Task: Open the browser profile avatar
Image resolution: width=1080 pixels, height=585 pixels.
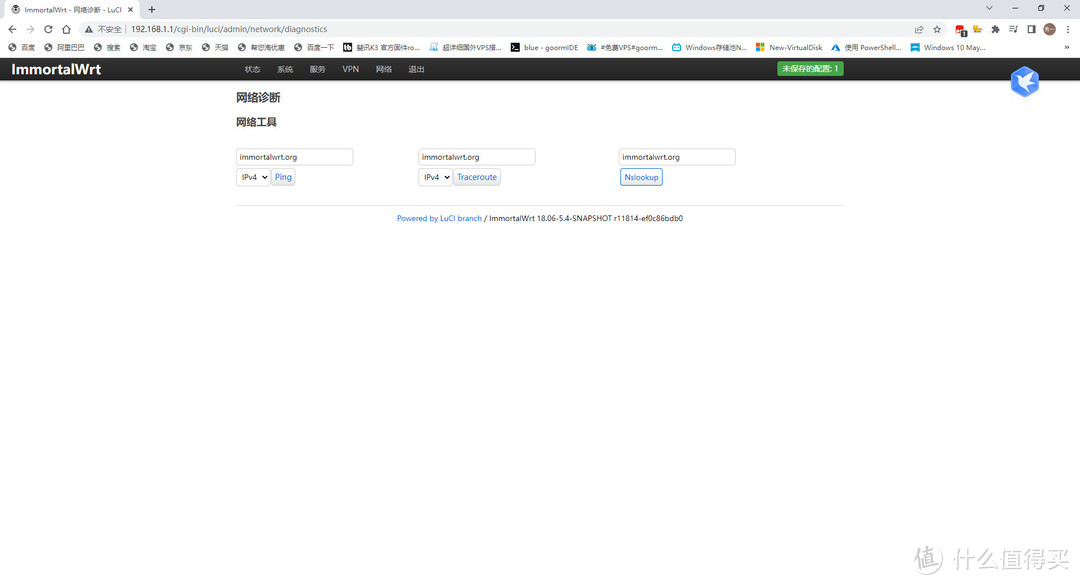Action: tap(1049, 29)
